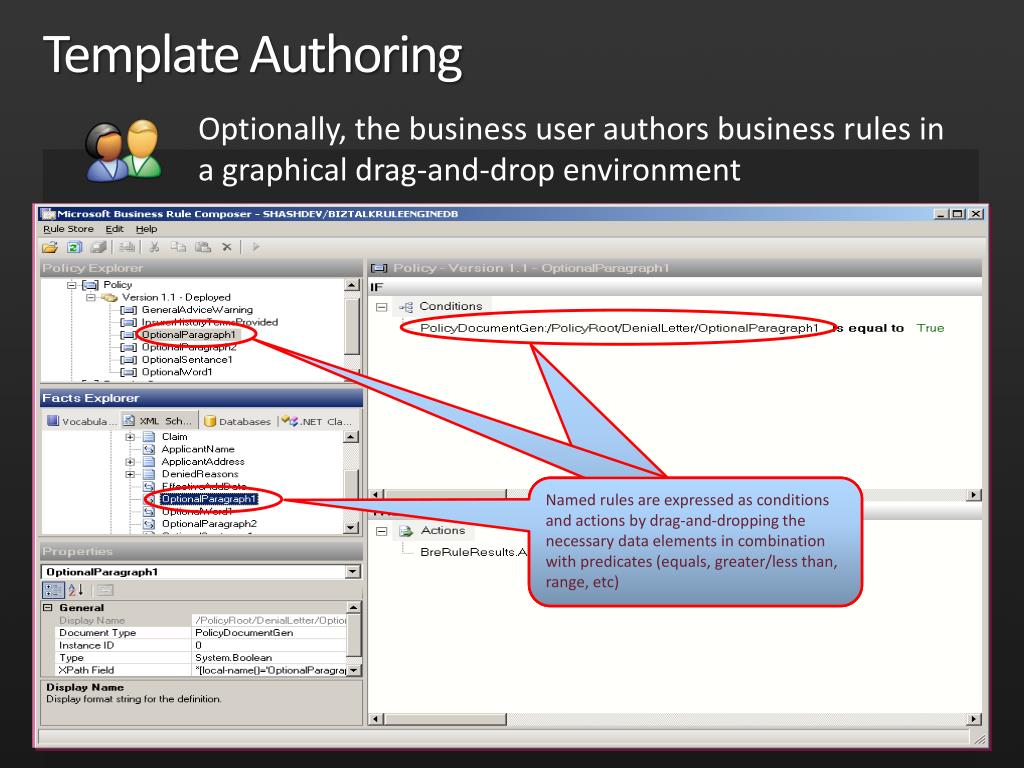Viewport: 1024px width, 768px height.
Task: Click the rule icon beside OptionalSentance1
Action: click(129, 360)
